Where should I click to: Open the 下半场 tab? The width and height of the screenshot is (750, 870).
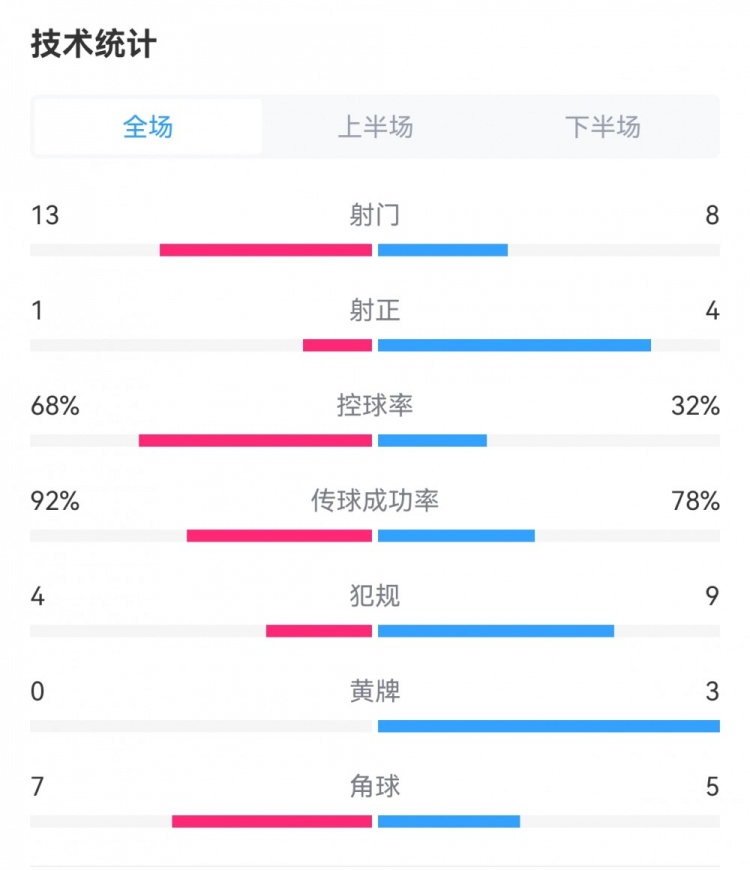(x=602, y=127)
